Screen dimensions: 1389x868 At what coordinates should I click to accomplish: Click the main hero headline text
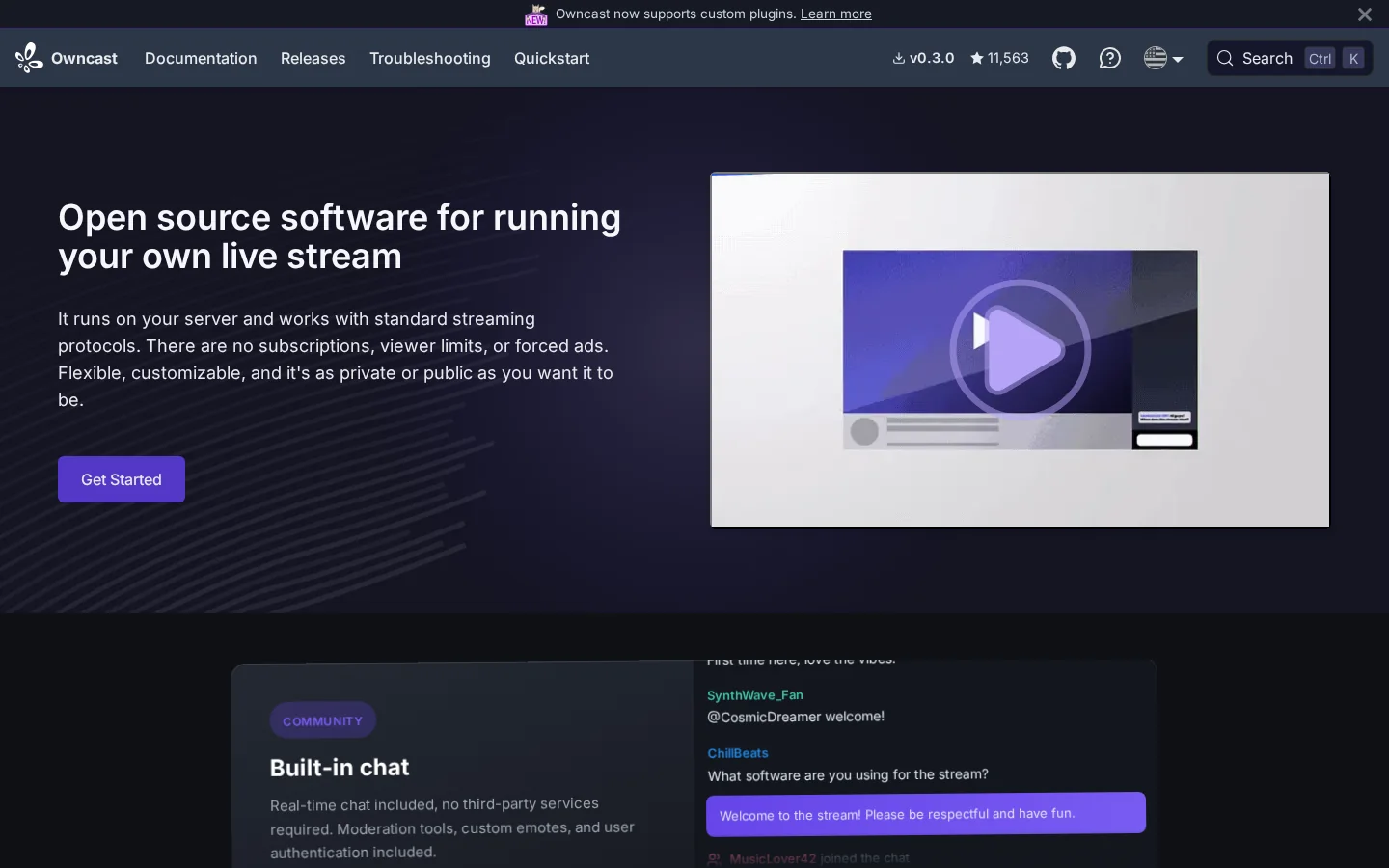coord(340,236)
